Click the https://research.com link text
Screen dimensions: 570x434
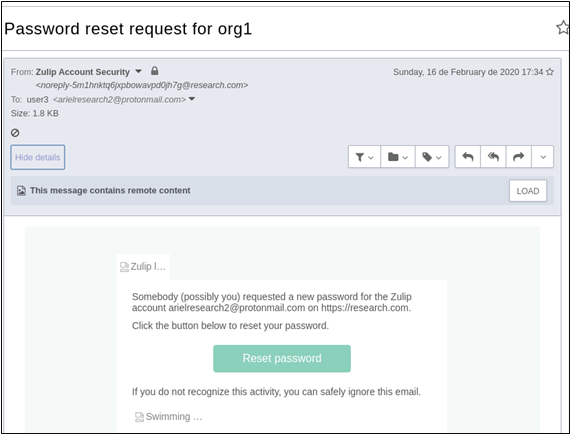pyautogui.click(x=365, y=308)
